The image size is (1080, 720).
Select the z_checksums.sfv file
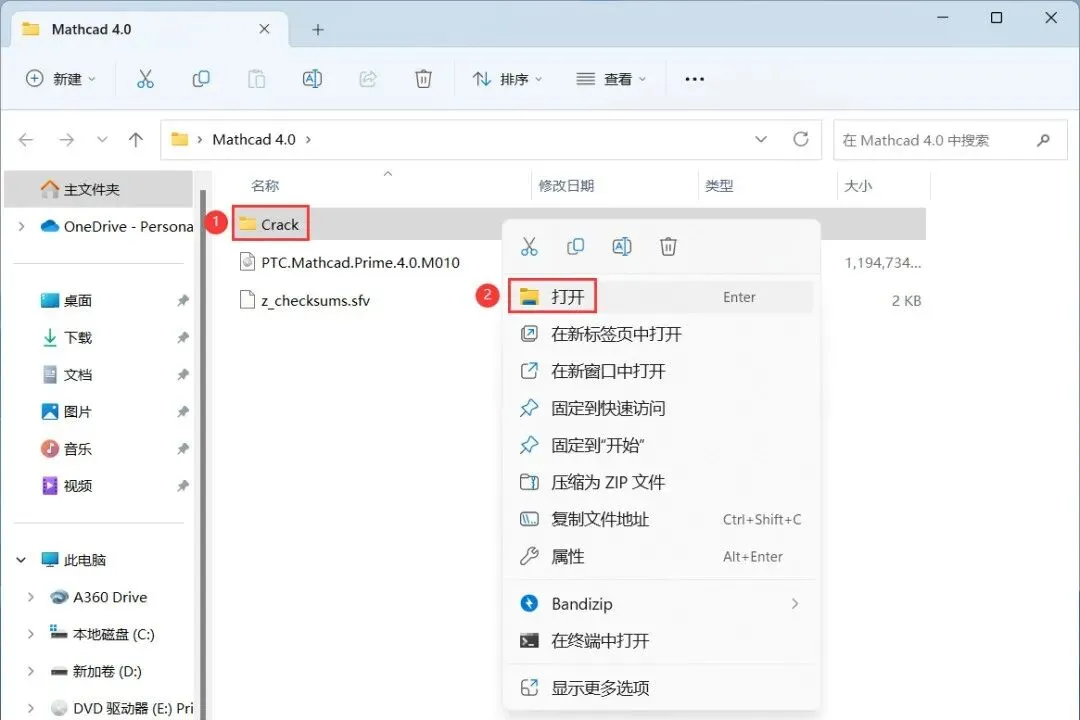[x=305, y=300]
